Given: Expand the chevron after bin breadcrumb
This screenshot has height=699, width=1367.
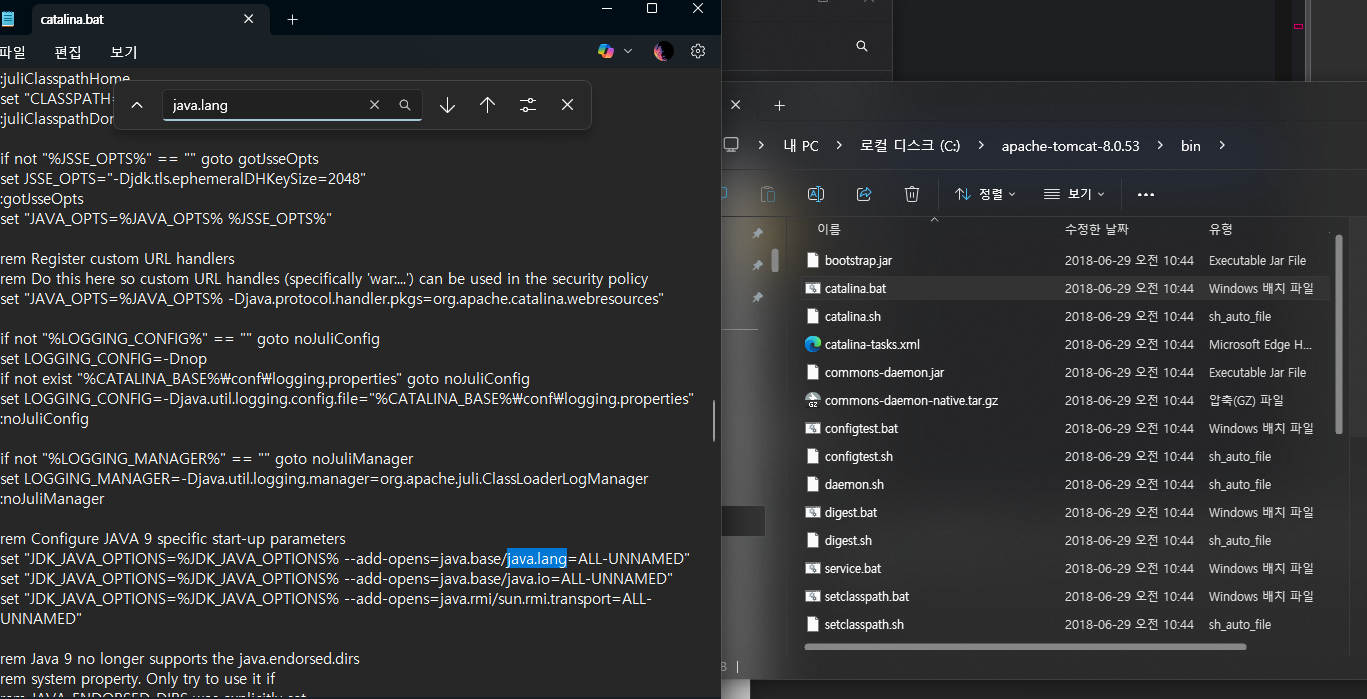Looking at the screenshot, I should click(1222, 146).
